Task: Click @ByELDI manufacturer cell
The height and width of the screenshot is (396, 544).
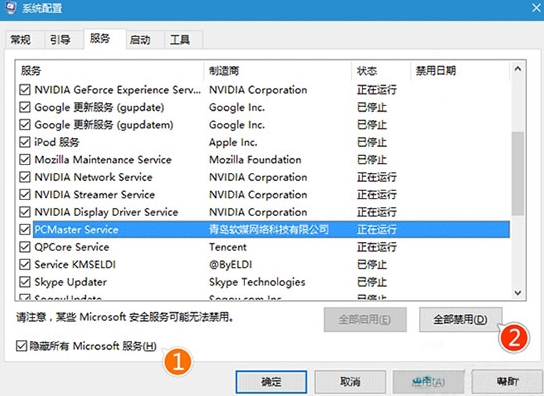Action: [x=230, y=264]
